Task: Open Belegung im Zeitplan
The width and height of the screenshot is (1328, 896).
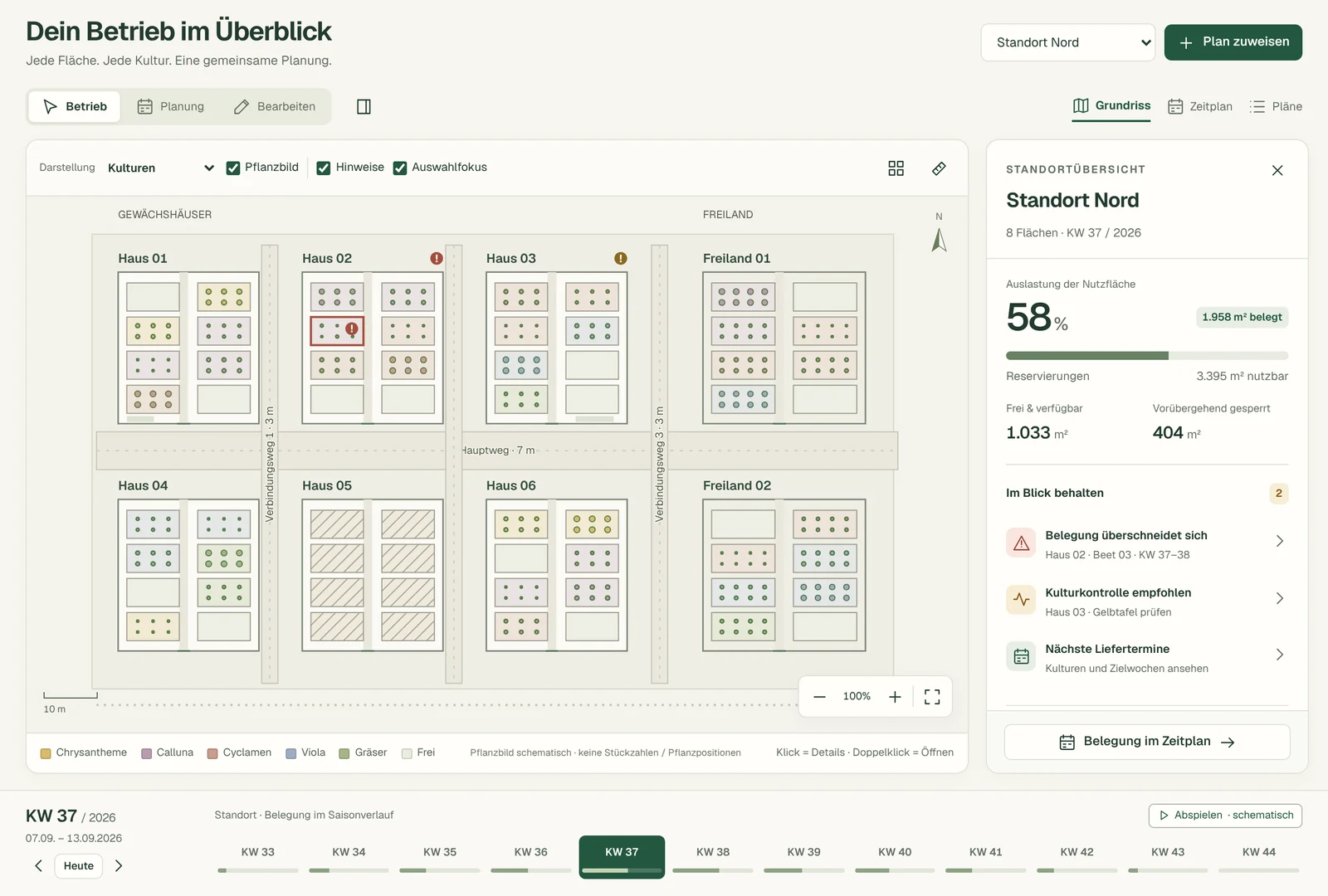Action: point(1147,742)
